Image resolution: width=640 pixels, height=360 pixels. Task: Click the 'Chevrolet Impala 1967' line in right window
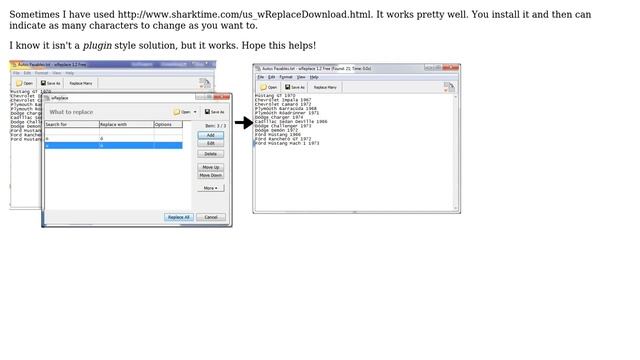283,100
